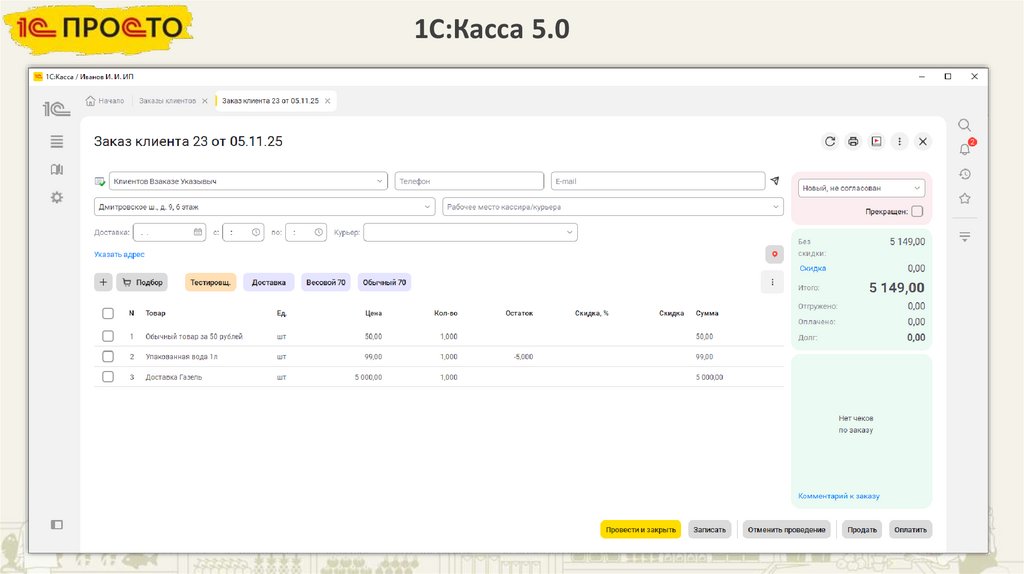Click the 'Записать' button
This screenshot has height=574, width=1024.
pos(709,530)
